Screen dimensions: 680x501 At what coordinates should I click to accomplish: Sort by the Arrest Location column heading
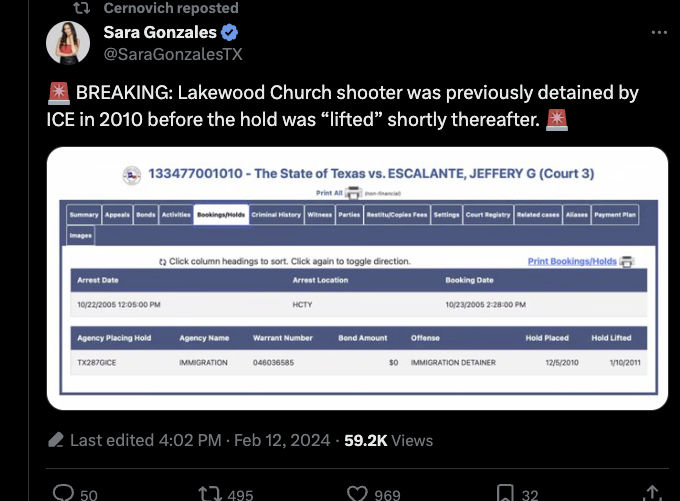(x=320, y=280)
